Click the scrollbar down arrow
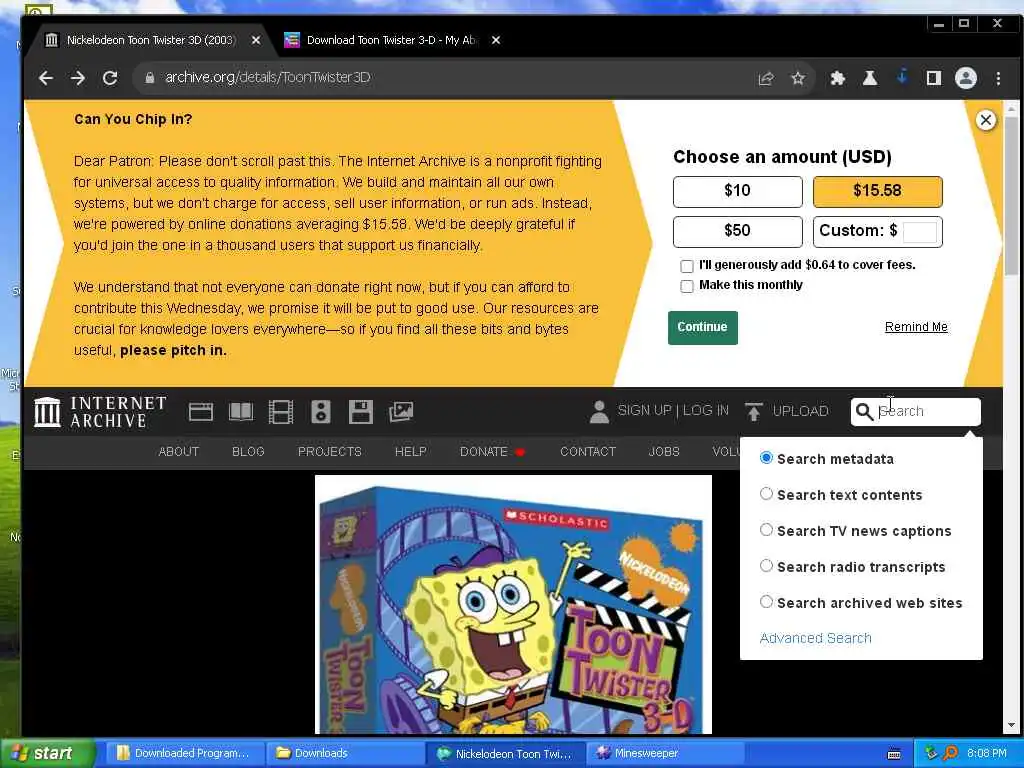Image resolution: width=1024 pixels, height=768 pixels. tap(1011, 726)
